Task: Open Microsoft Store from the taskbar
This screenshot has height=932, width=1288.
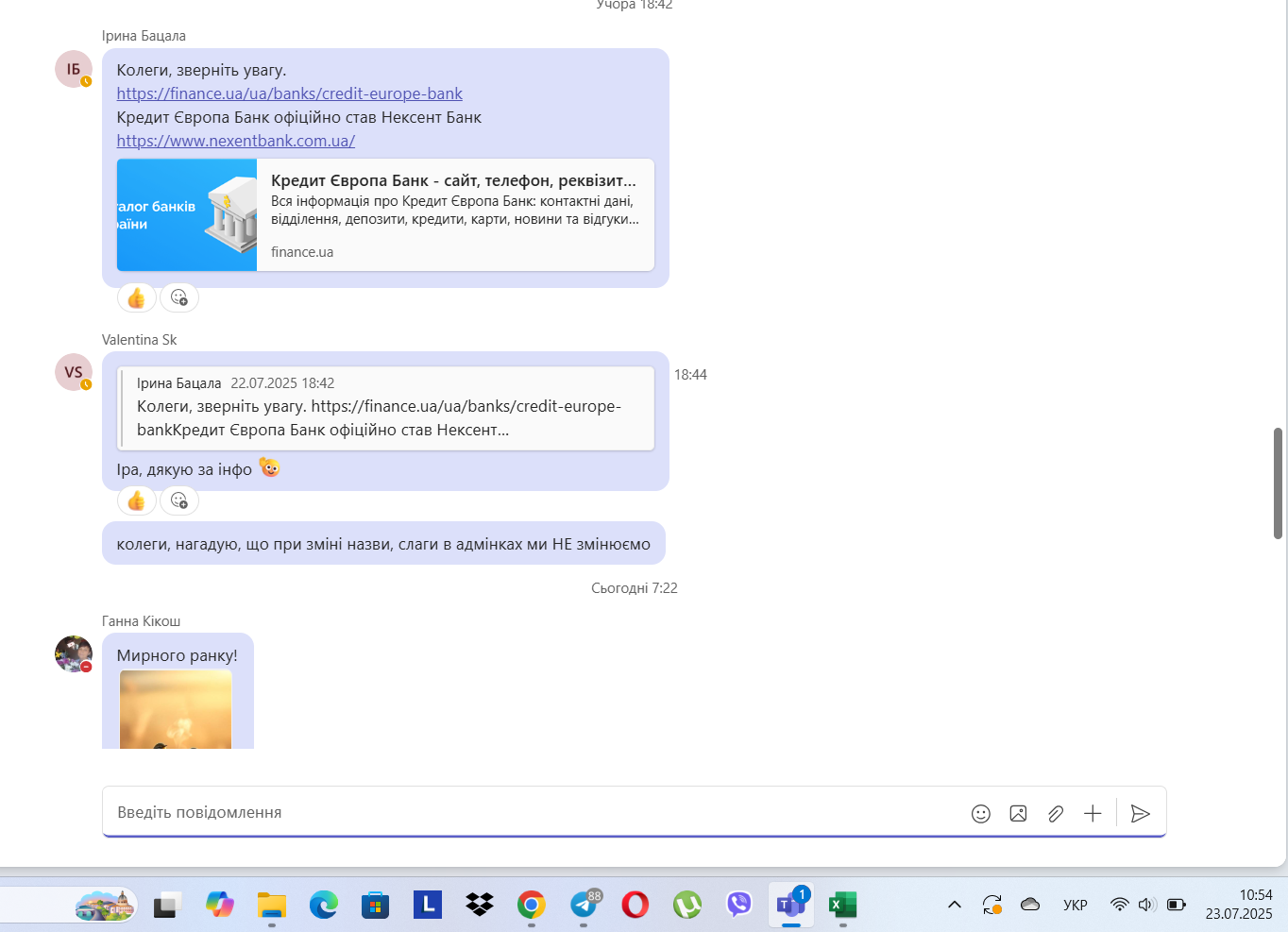Action: (x=376, y=906)
